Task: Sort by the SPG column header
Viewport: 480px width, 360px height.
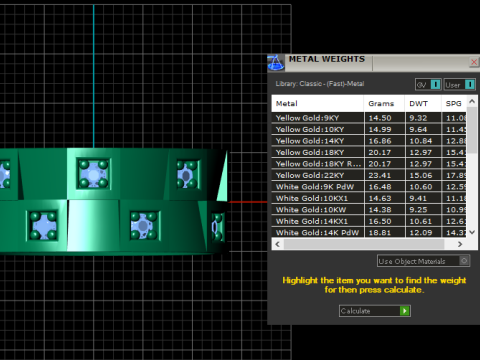Action: pos(454,104)
